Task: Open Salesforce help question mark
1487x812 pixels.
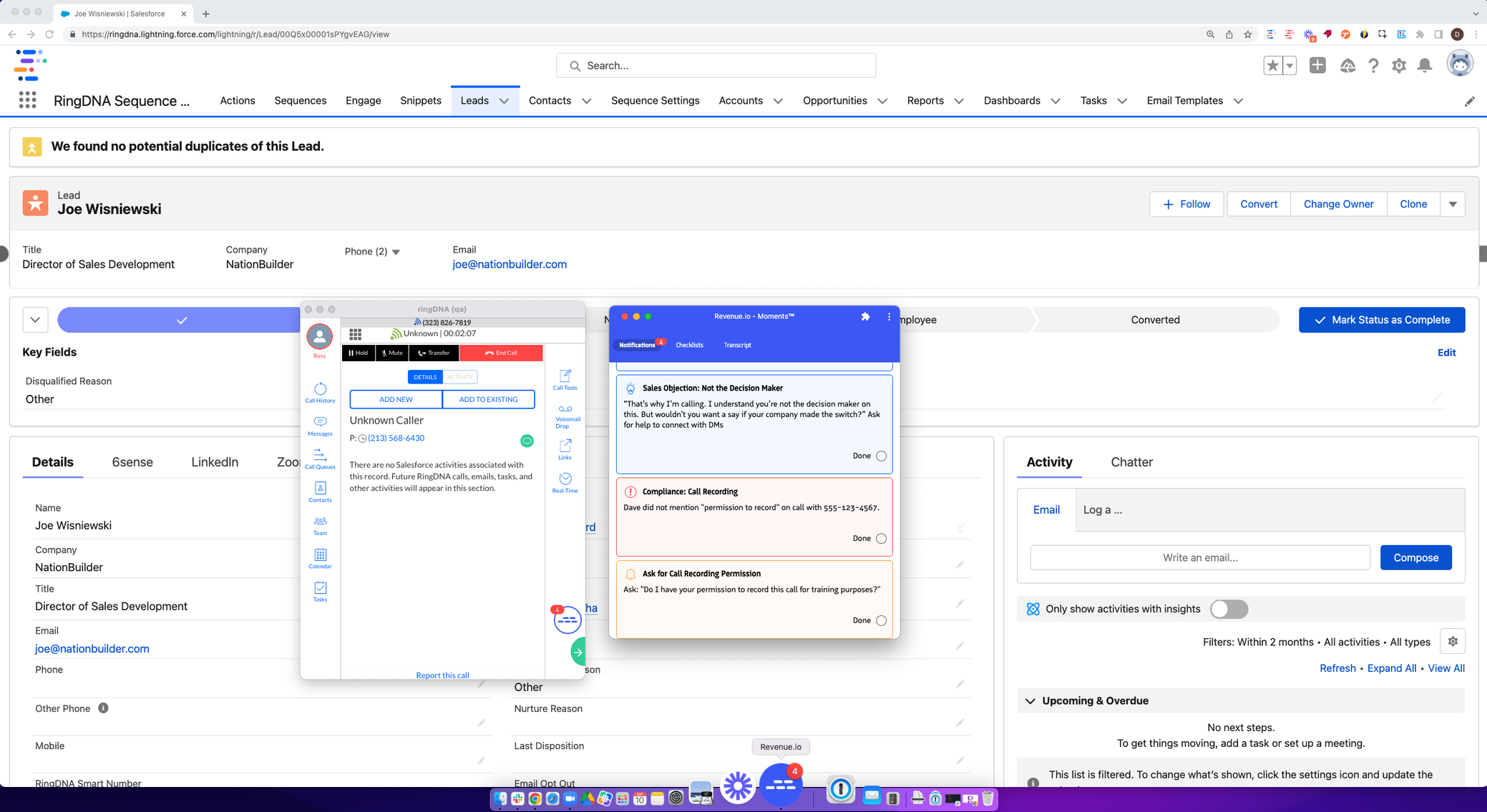Action: click(x=1373, y=66)
